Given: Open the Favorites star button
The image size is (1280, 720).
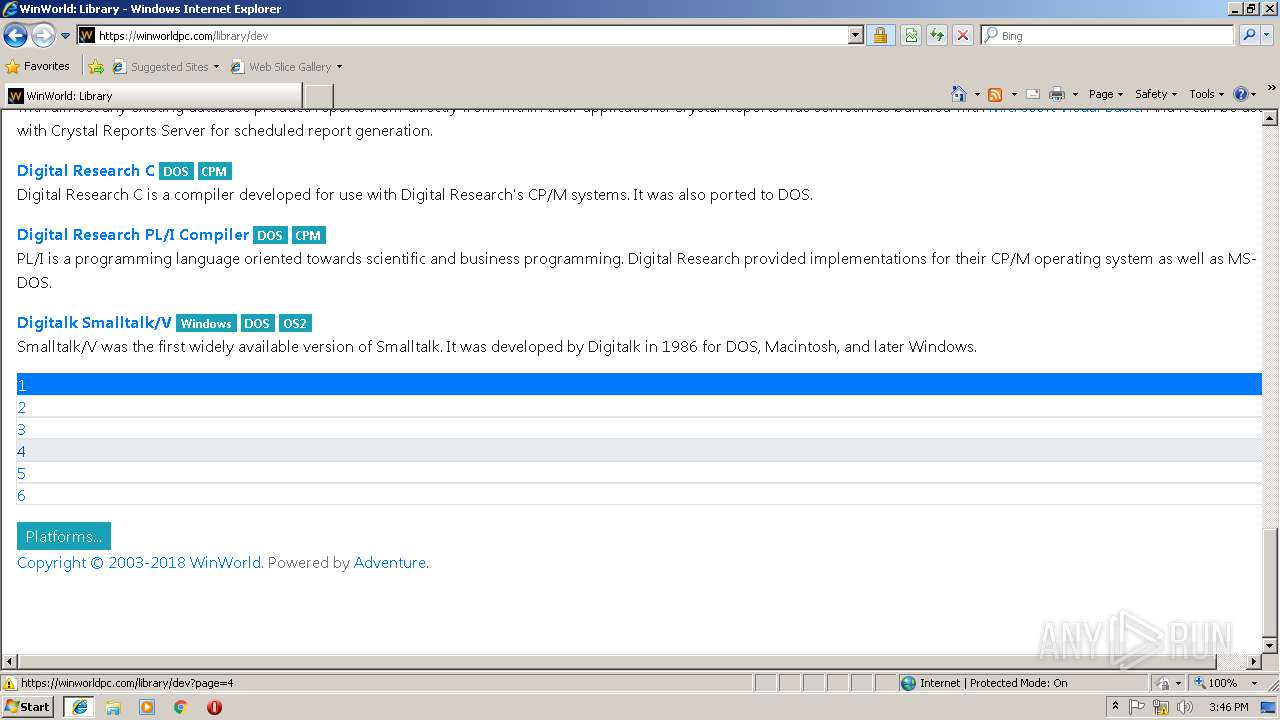Looking at the screenshot, I should tap(37, 66).
